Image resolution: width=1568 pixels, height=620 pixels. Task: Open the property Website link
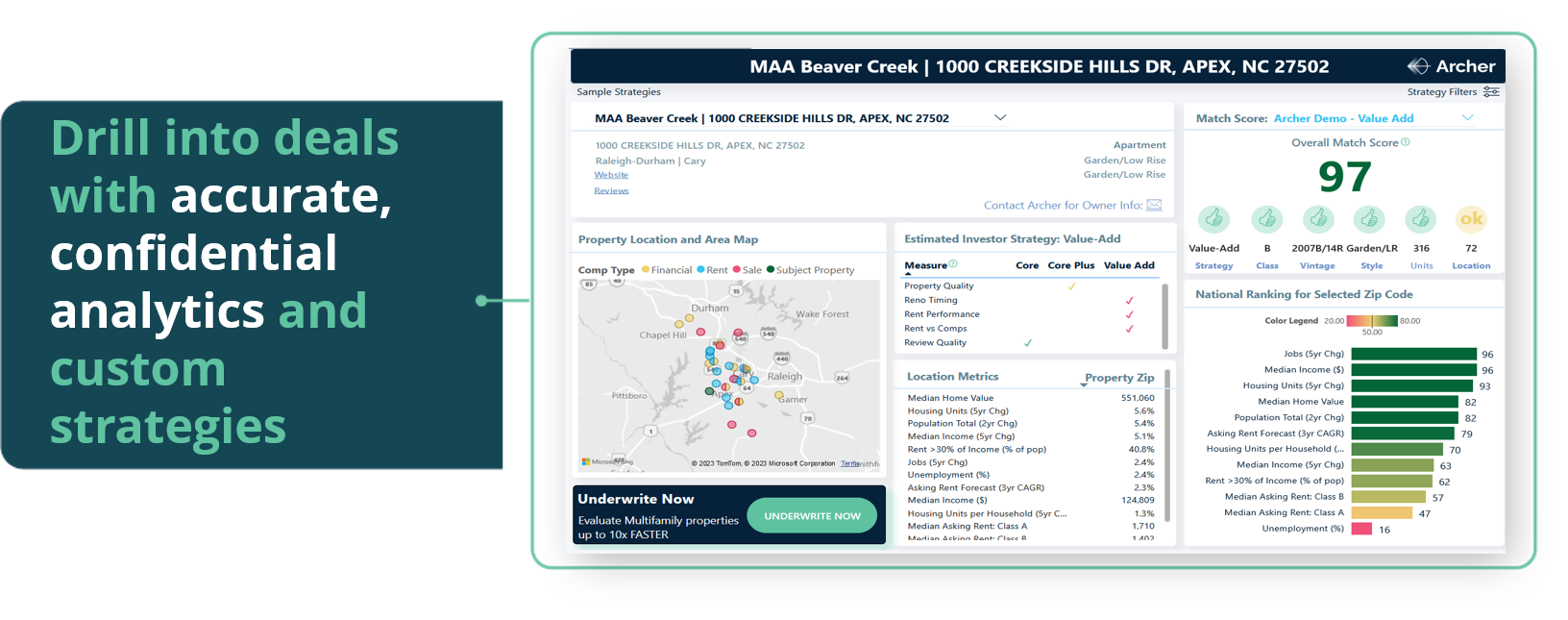tap(611, 175)
